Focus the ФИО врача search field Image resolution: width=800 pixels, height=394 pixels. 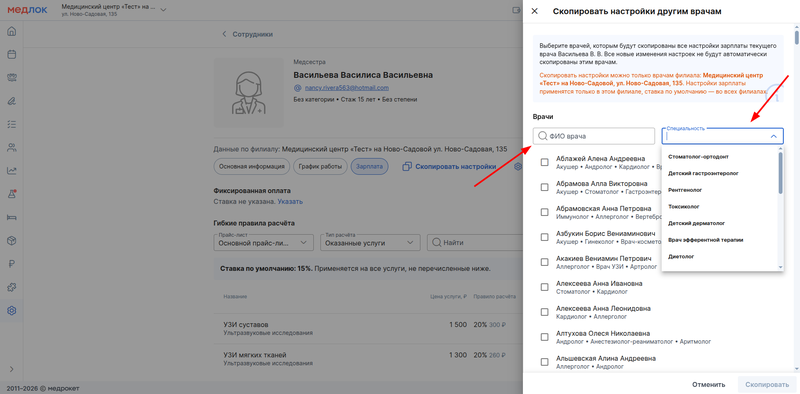coord(594,136)
